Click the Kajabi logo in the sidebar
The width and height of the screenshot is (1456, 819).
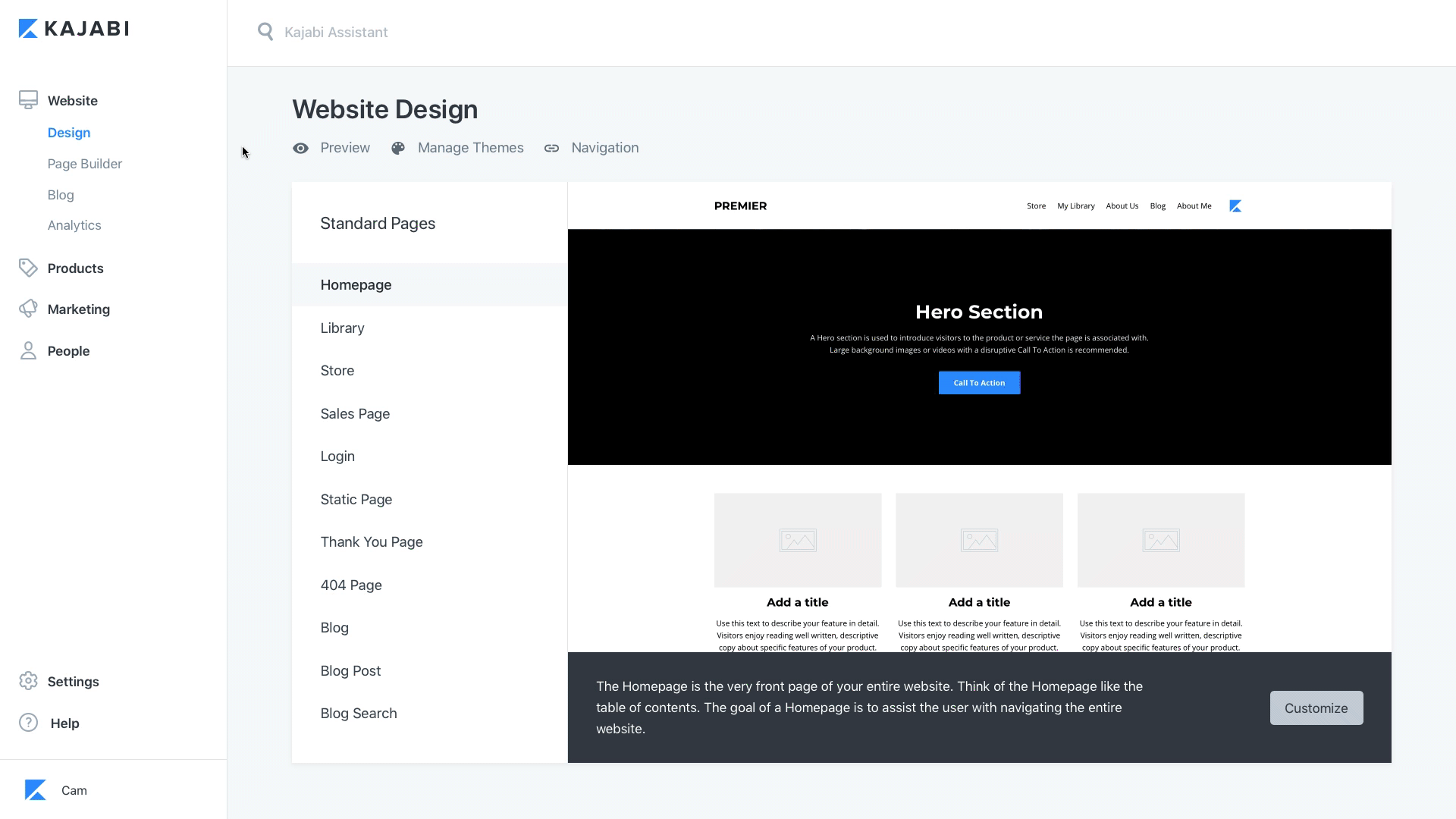(x=74, y=29)
